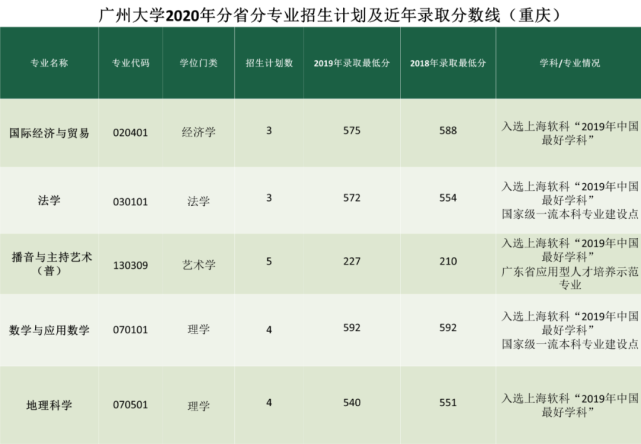Click the 学科情况 note in the 国际经济与贸易 row
Viewport: 641px width, 444px height.
coord(569,133)
